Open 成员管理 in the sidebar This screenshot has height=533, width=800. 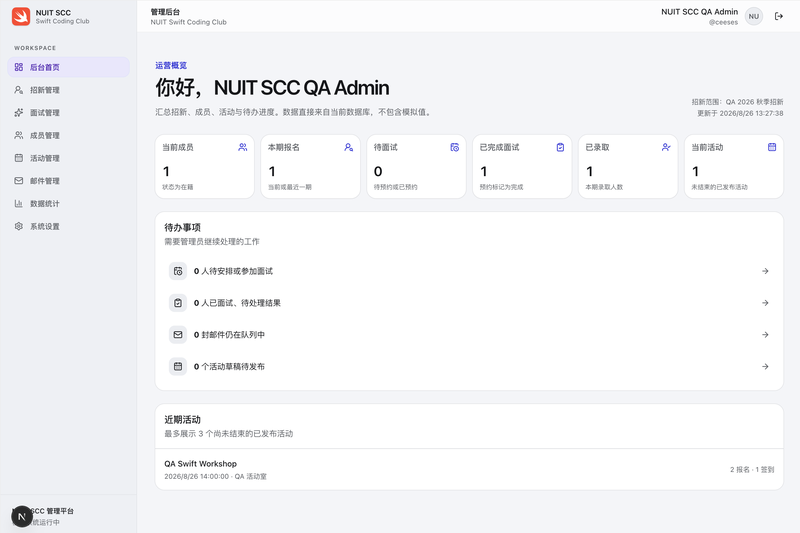pos(68,135)
